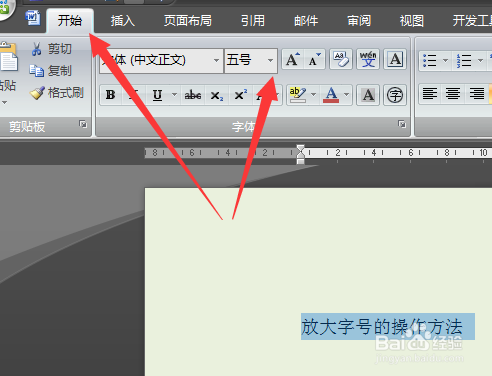Click the Word document icon in quick access bar
The image size is (492, 376).
point(33,17)
